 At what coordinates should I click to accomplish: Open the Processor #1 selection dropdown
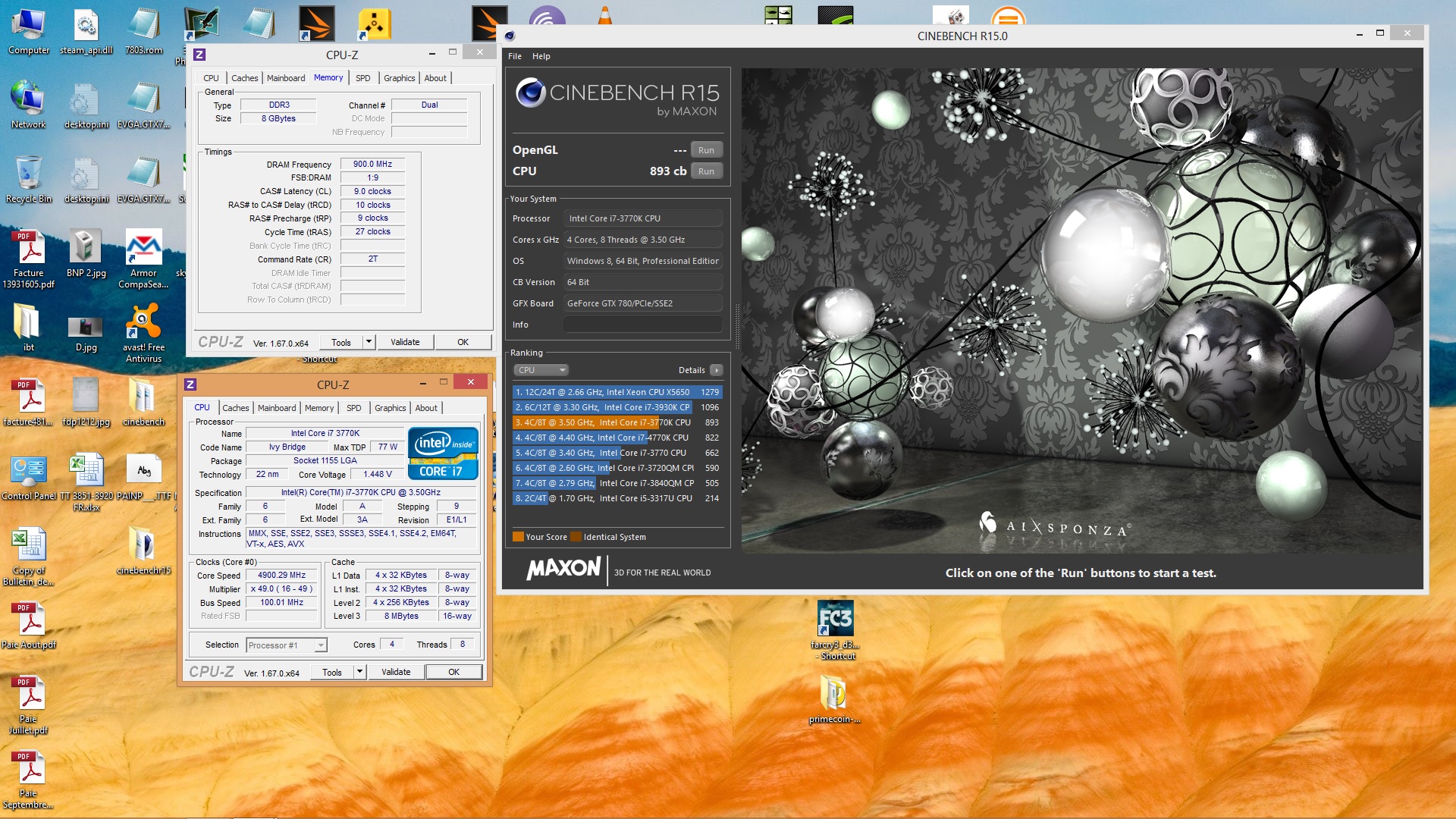287,645
